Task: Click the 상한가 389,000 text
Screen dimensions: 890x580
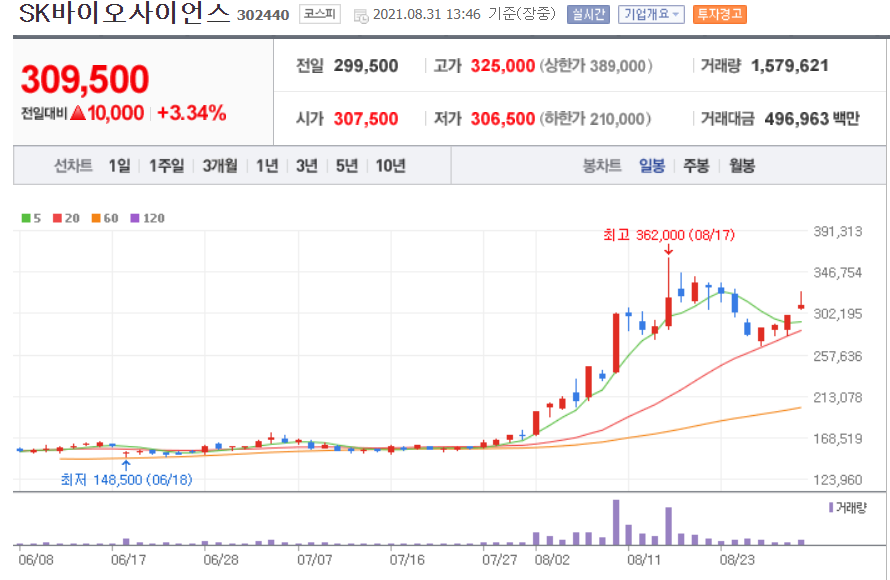Action: [595, 66]
